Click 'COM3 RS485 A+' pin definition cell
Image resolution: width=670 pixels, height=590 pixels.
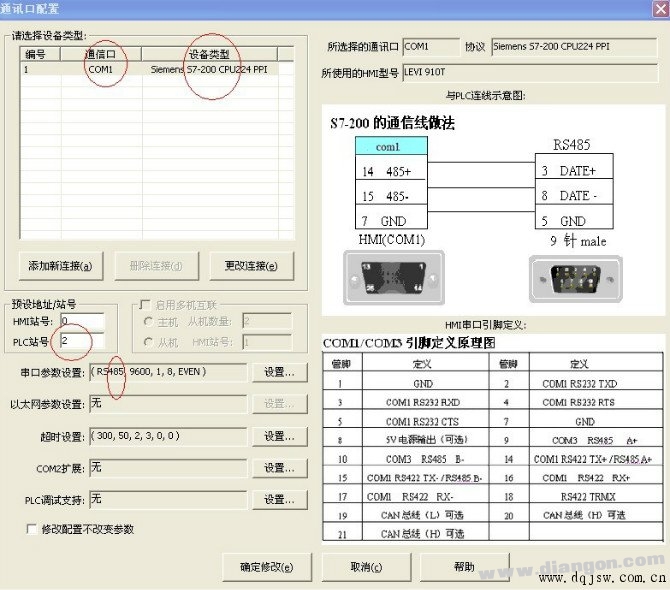point(594,440)
